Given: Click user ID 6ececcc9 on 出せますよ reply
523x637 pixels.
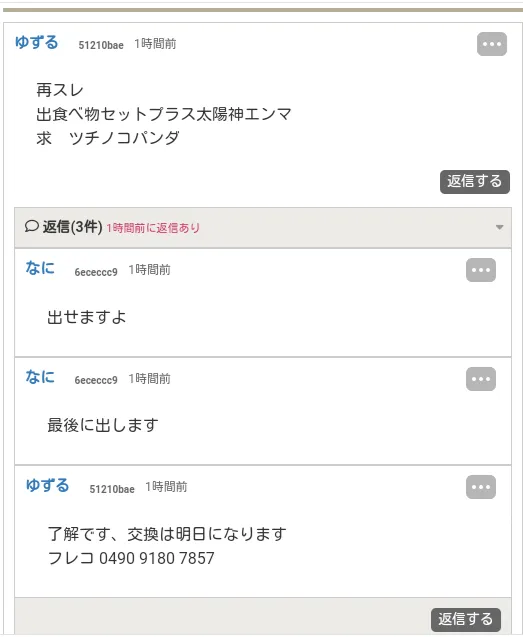Looking at the screenshot, I should point(96,272).
